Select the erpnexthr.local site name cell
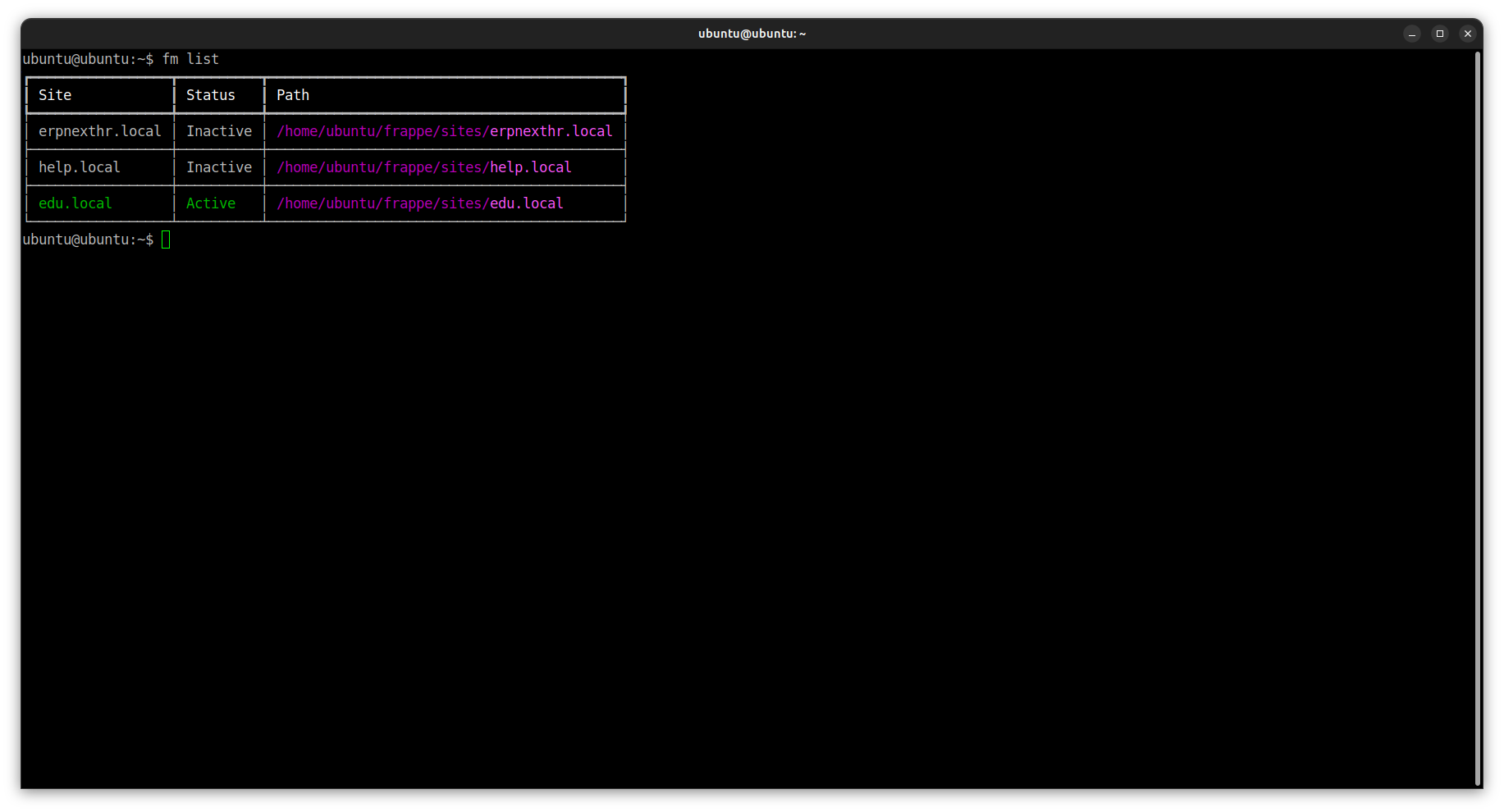The height and width of the screenshot is (812, 1504). point(99,131)
